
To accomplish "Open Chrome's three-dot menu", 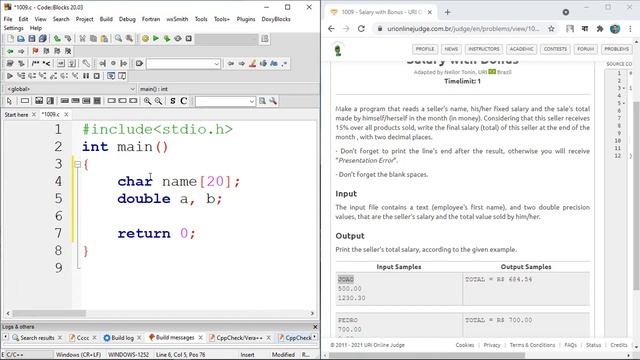I will pyautogui.click(x=630, y=29).
